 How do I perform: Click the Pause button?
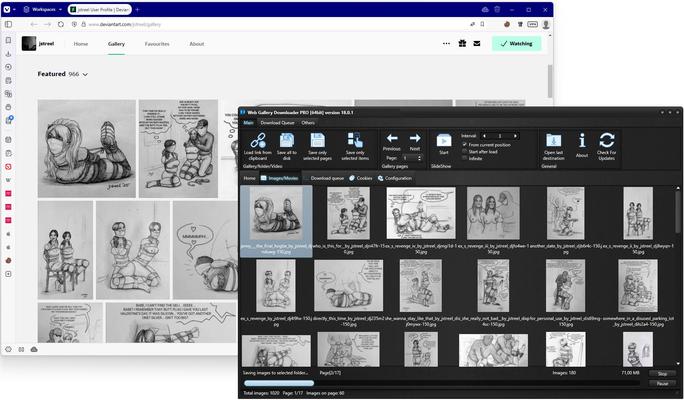point(662,383)
